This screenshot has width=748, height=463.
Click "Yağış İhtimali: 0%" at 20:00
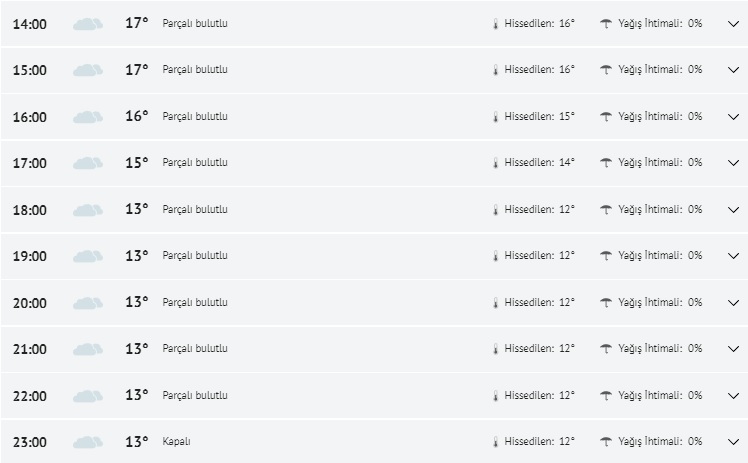[660, 303]
